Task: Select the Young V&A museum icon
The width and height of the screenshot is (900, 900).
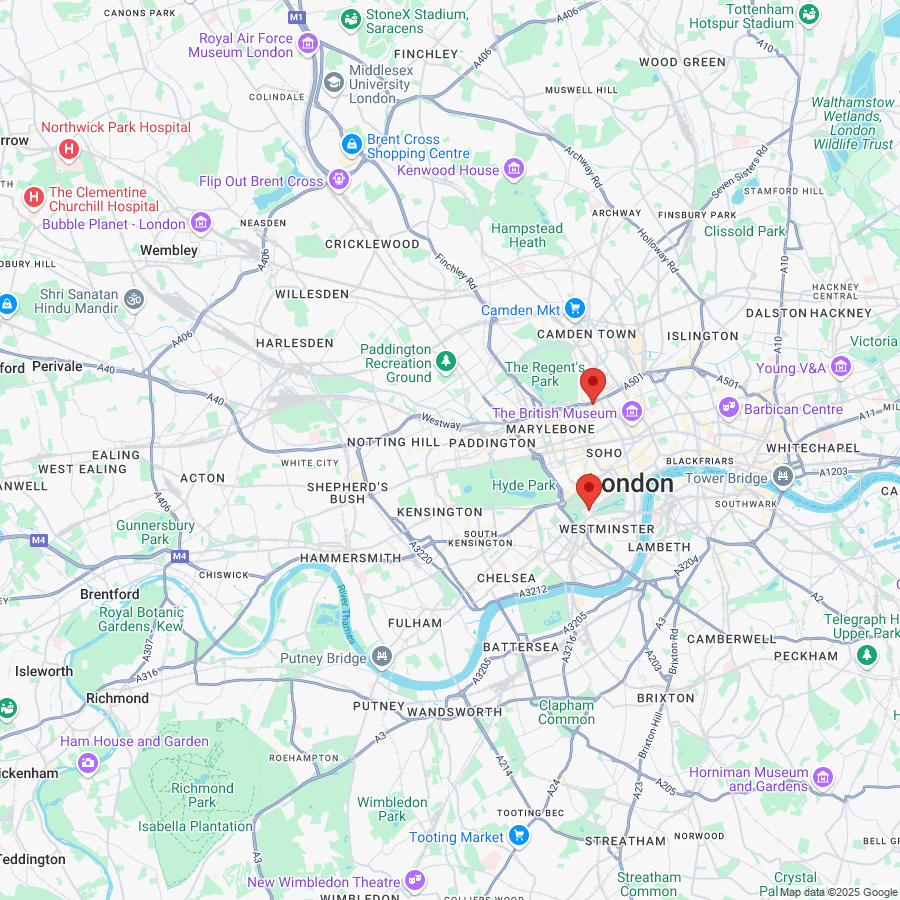Action: (841, 366)
